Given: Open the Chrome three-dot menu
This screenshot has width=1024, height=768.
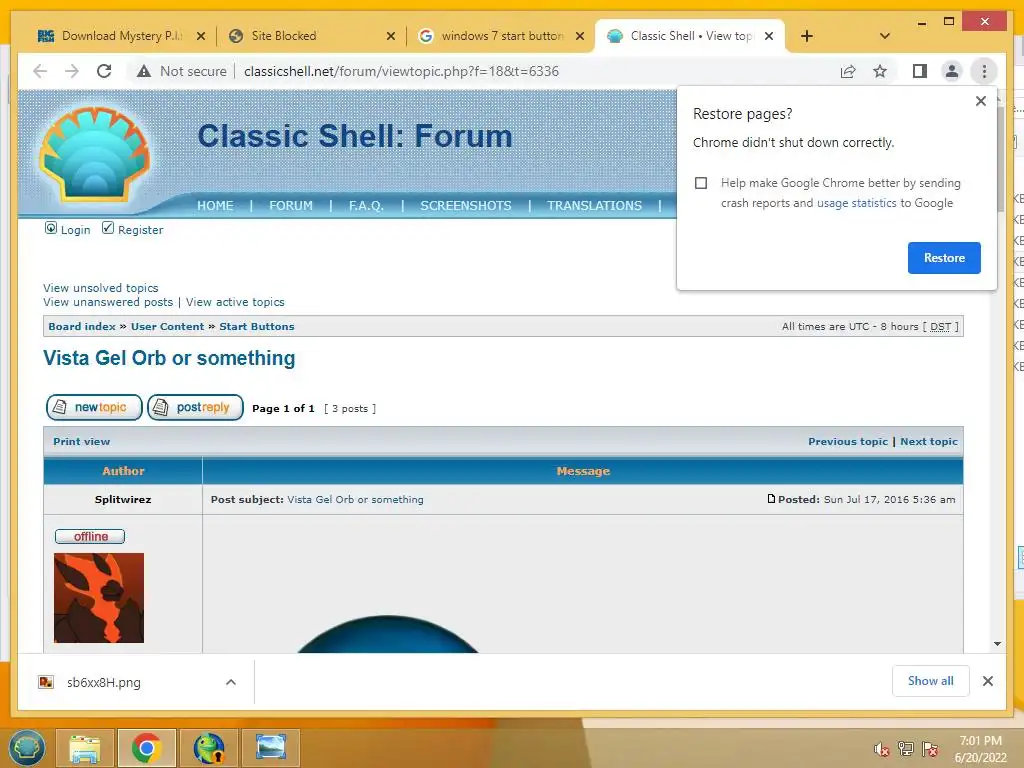Looking at the screenshot, I should 984,71.
